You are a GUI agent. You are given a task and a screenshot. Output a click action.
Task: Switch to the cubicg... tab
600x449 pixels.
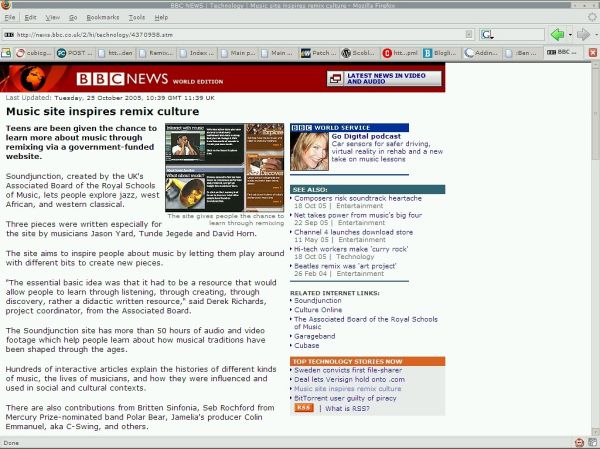(34, 53)
